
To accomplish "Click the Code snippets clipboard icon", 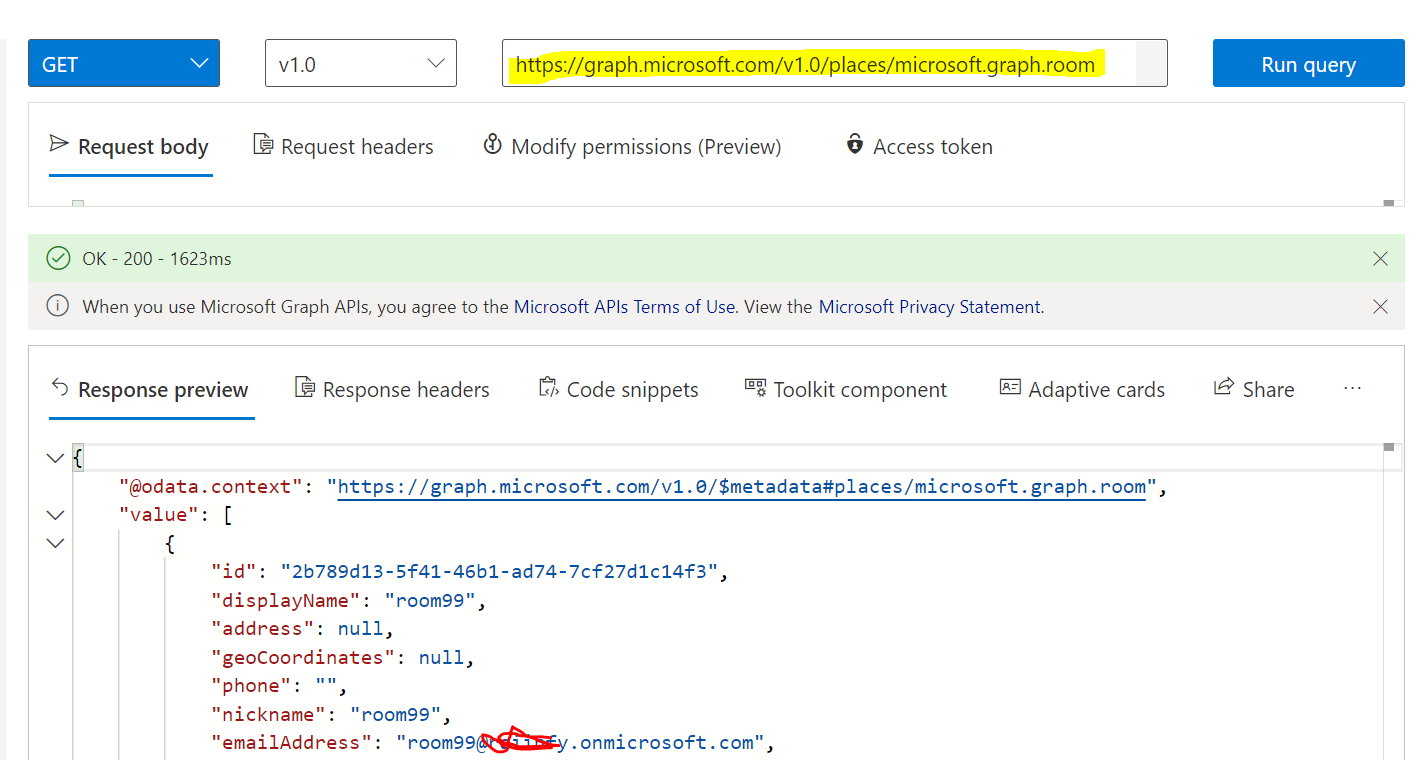I will 548,388.
